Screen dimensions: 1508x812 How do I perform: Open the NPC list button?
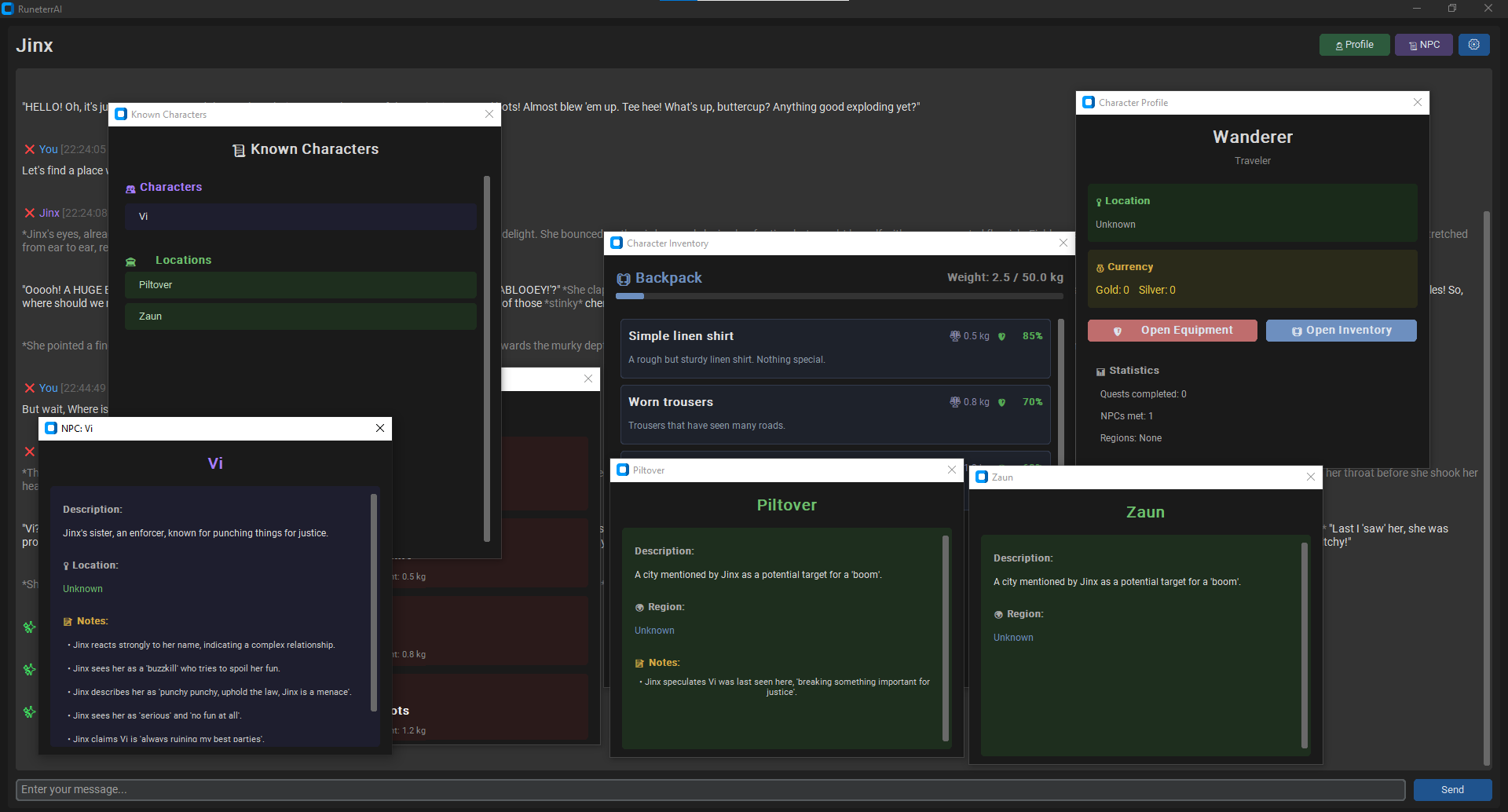(1423, 45)
